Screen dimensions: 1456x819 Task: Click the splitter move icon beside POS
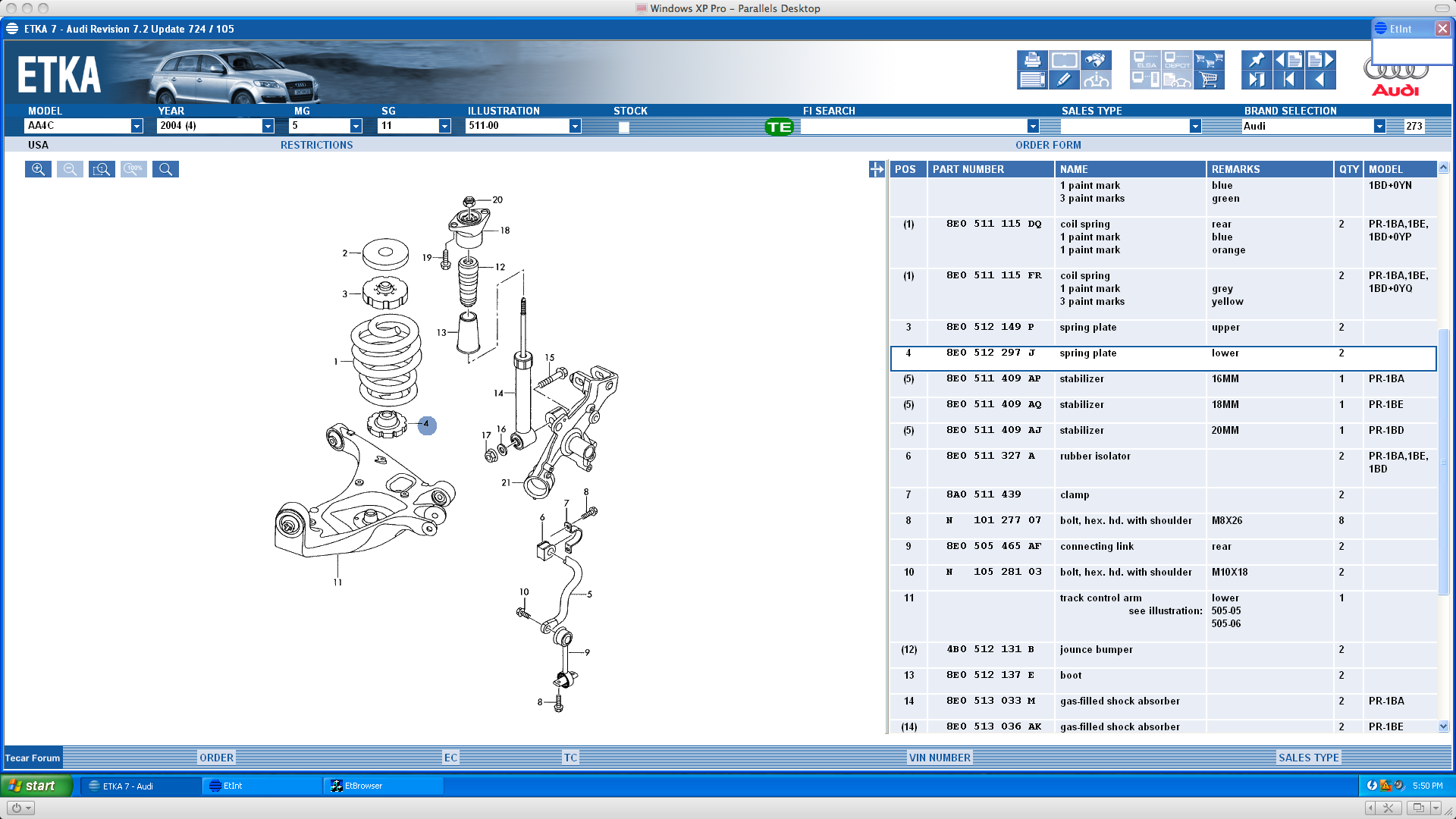877,169
